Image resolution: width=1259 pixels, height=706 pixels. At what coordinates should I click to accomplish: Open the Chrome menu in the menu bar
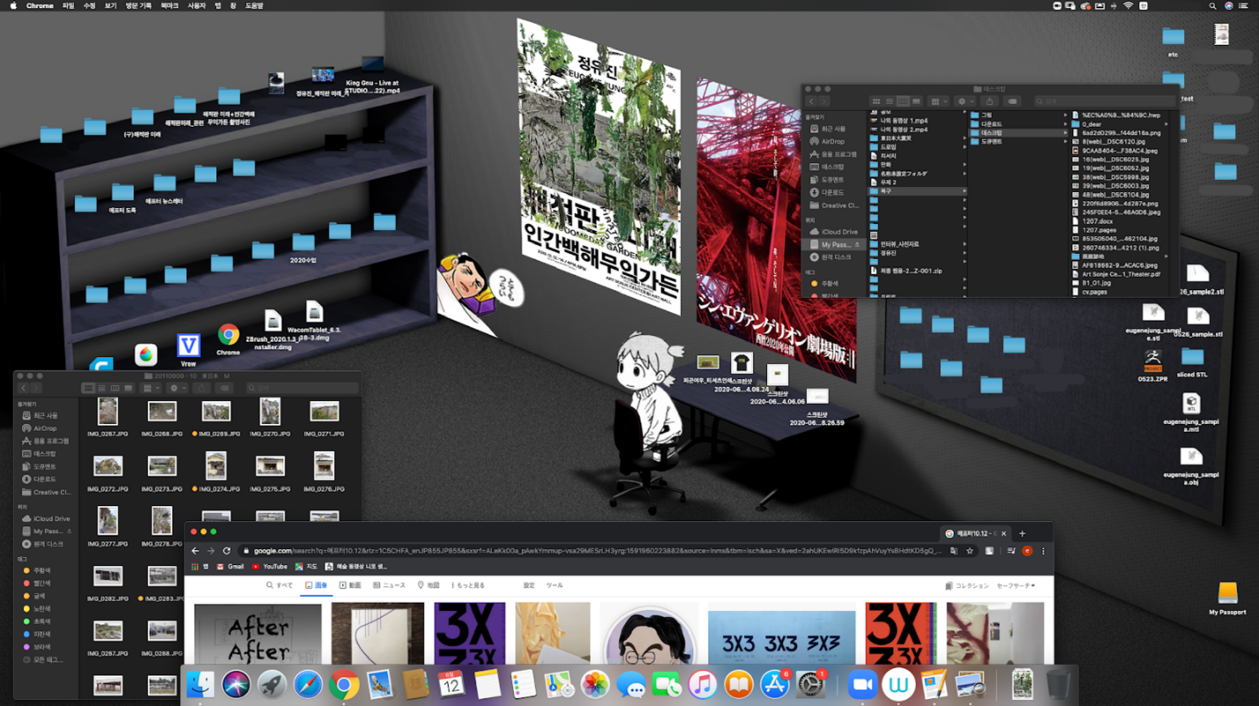[40, 6]
